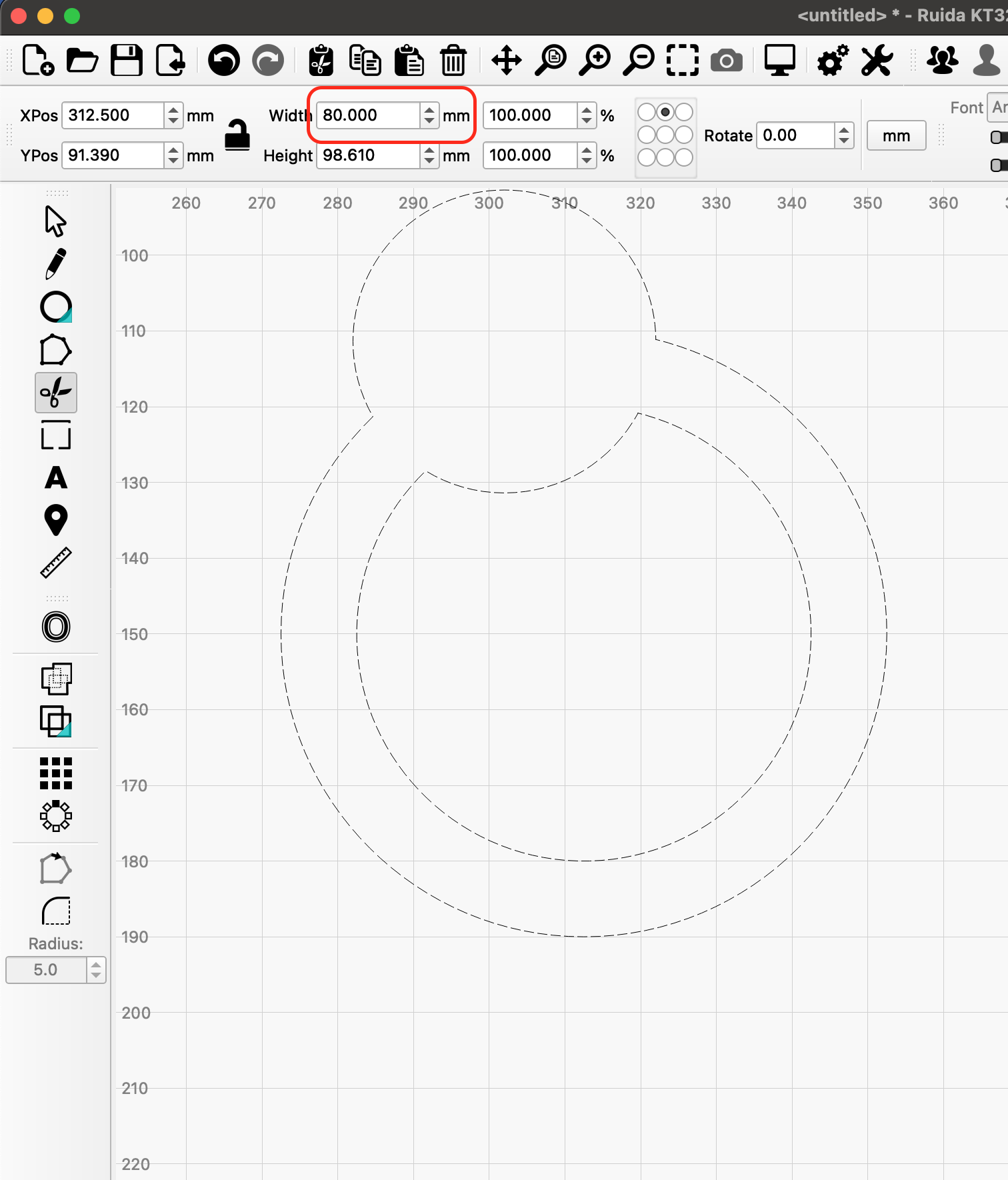Select the Draw Lines pencil tool
The height and width of the screenshot is (1180, 1008).
point(56,263)
